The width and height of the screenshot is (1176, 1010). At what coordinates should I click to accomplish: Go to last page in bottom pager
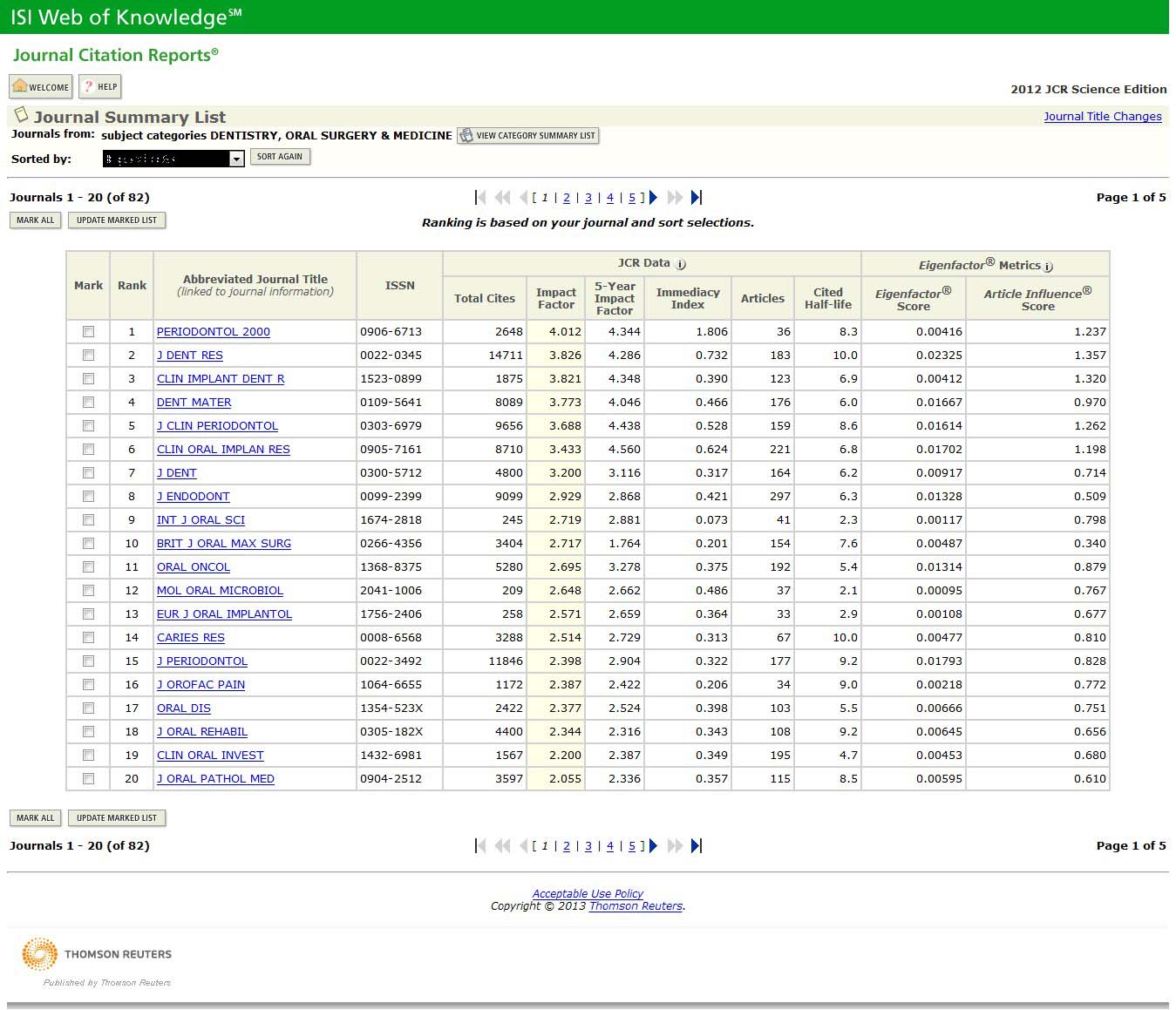tap(696, 845)
